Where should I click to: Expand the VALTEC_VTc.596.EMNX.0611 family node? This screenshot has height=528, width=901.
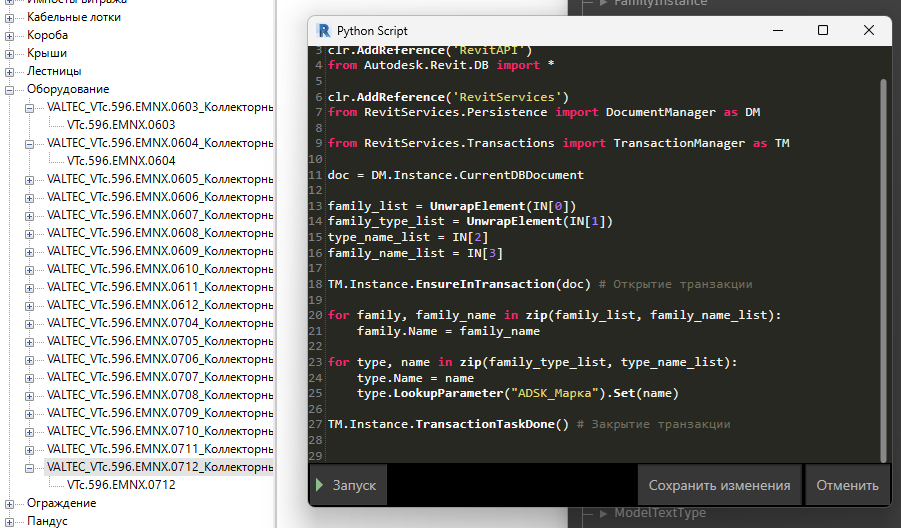pyautogui.click(x=29, y=288)
